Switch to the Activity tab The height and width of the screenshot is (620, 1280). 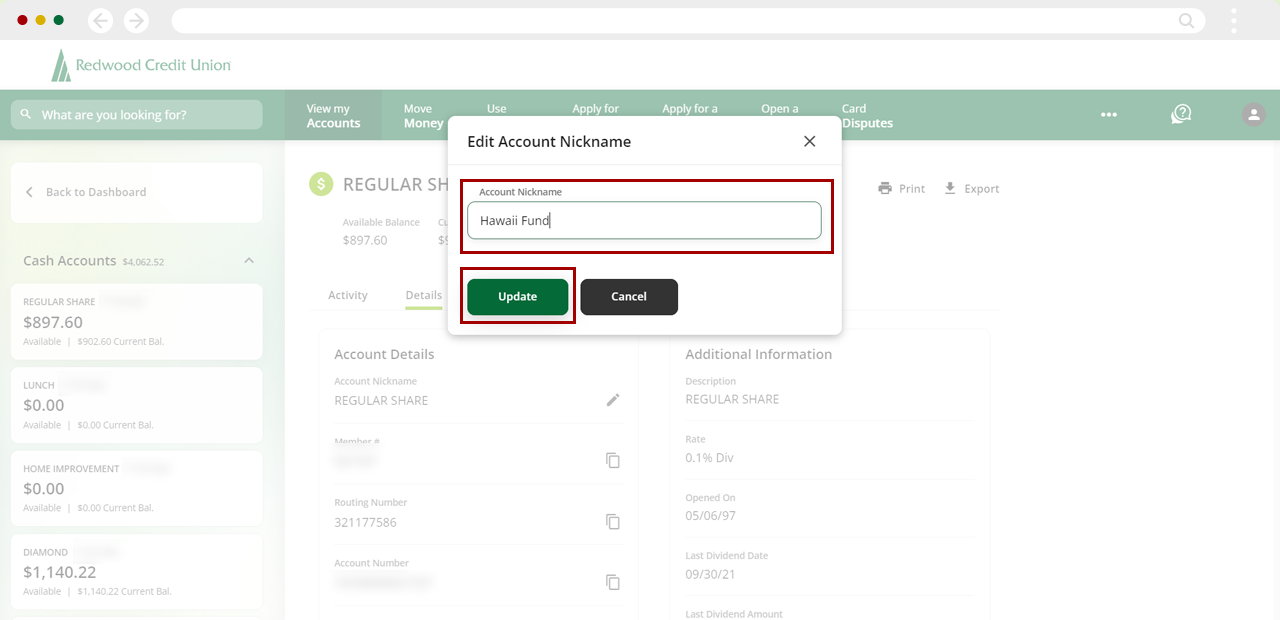coord(348,295)
